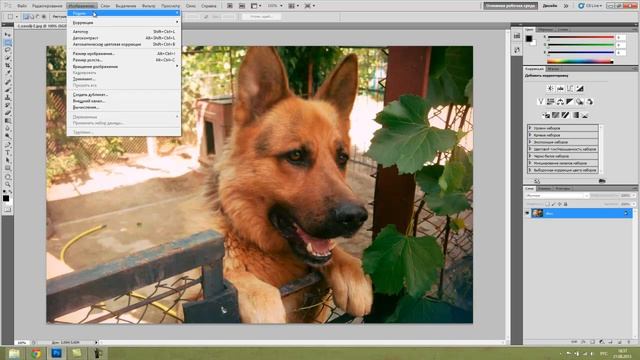Select the Quick Selection tool
The width and height of the screenshot is (640, 360).
(x=7, y=58)
